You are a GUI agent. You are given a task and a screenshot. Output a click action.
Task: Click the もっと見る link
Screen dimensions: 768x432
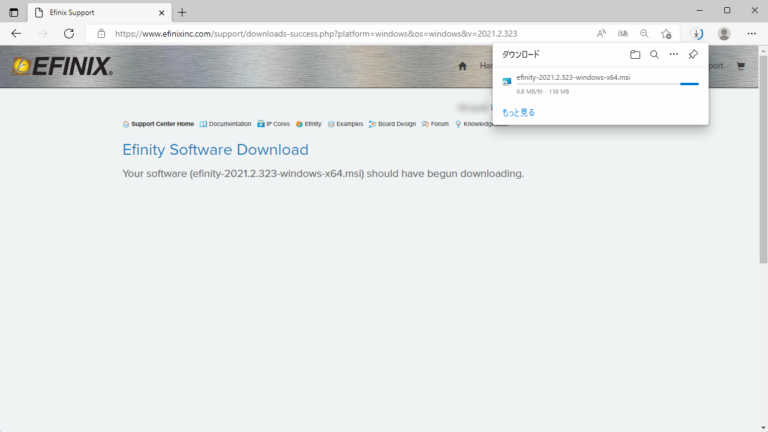point(518,113)
